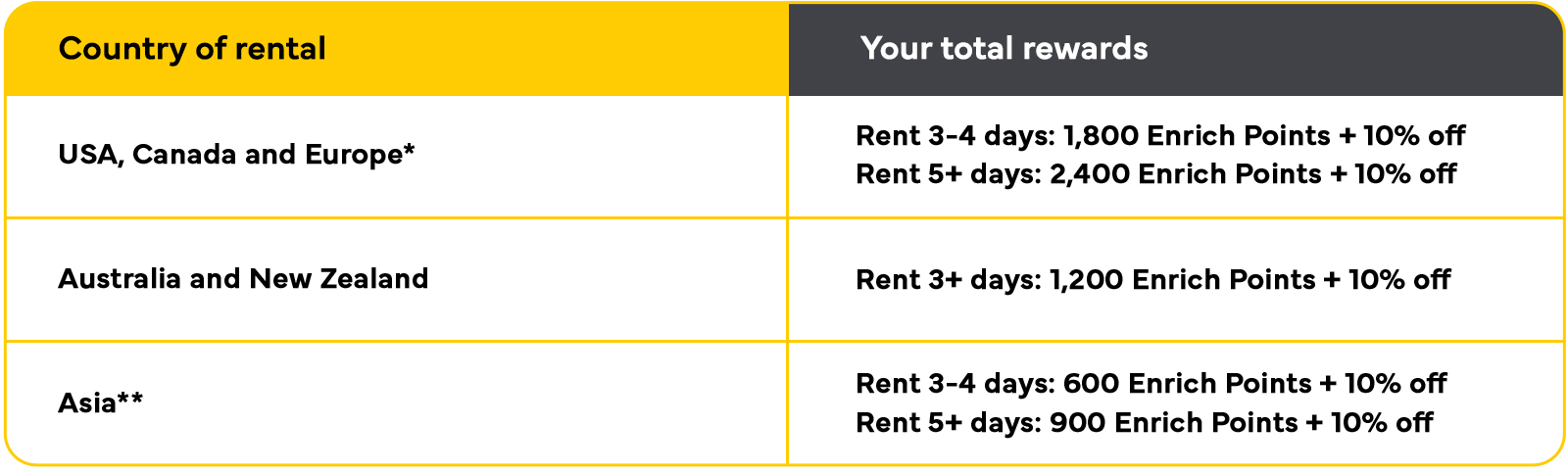Click the "Country of rental" header
The image size is (1568, 473).
tap(192, 49)
